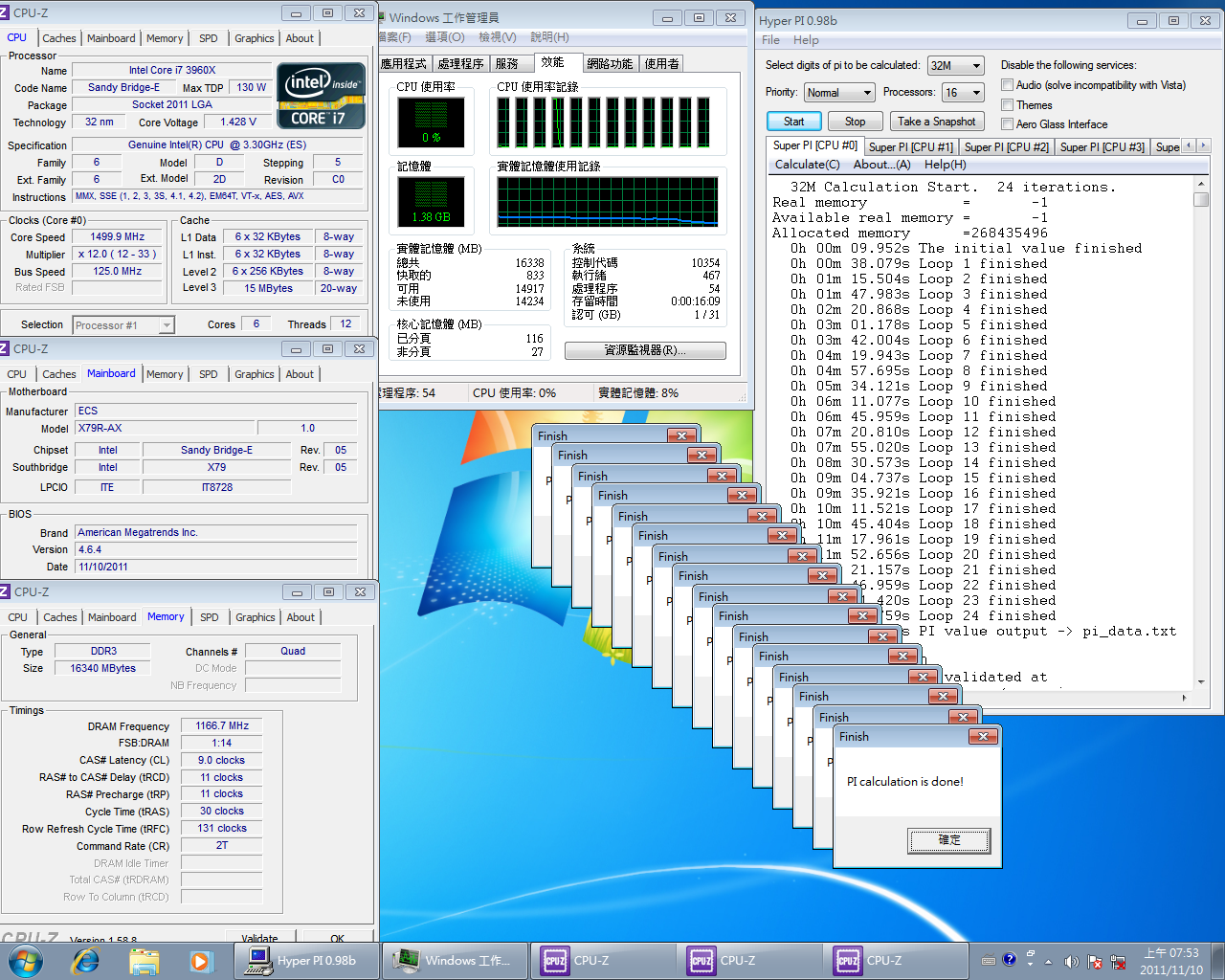1225x980 pixels.
Task: Open input method keyboard tray icon
Action: click(x=989, y=960)
